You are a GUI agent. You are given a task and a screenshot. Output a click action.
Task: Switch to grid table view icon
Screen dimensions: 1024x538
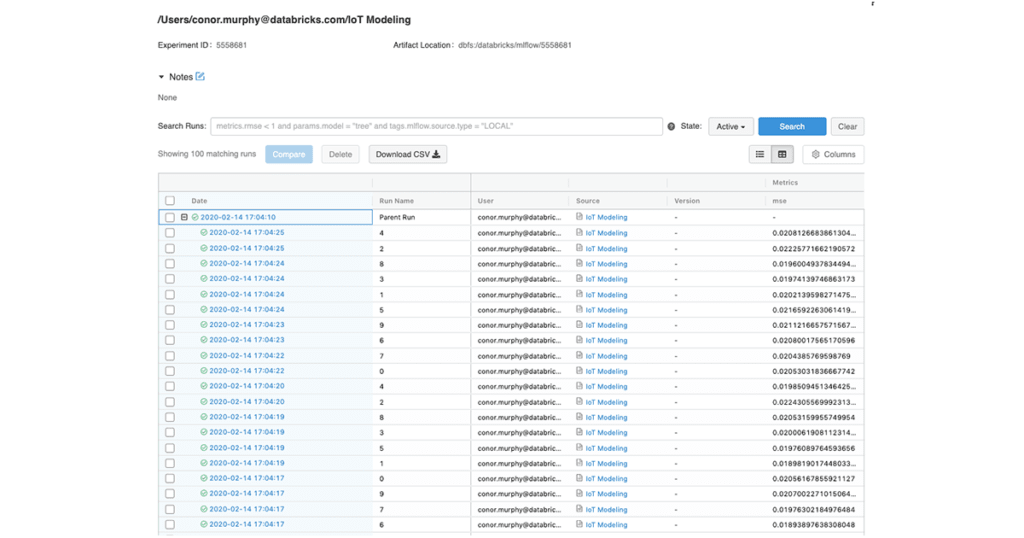pyautogui.click(x=782, y=155)
